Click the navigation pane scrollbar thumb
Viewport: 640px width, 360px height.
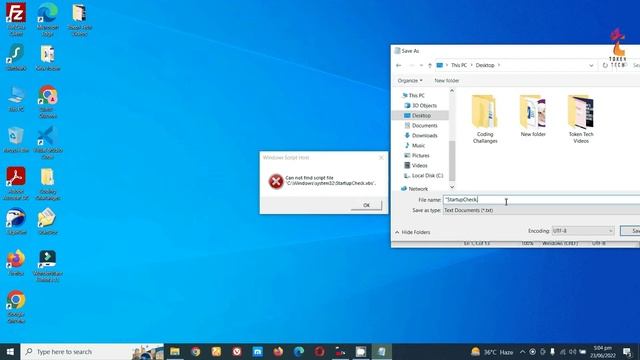coord(452,160)
